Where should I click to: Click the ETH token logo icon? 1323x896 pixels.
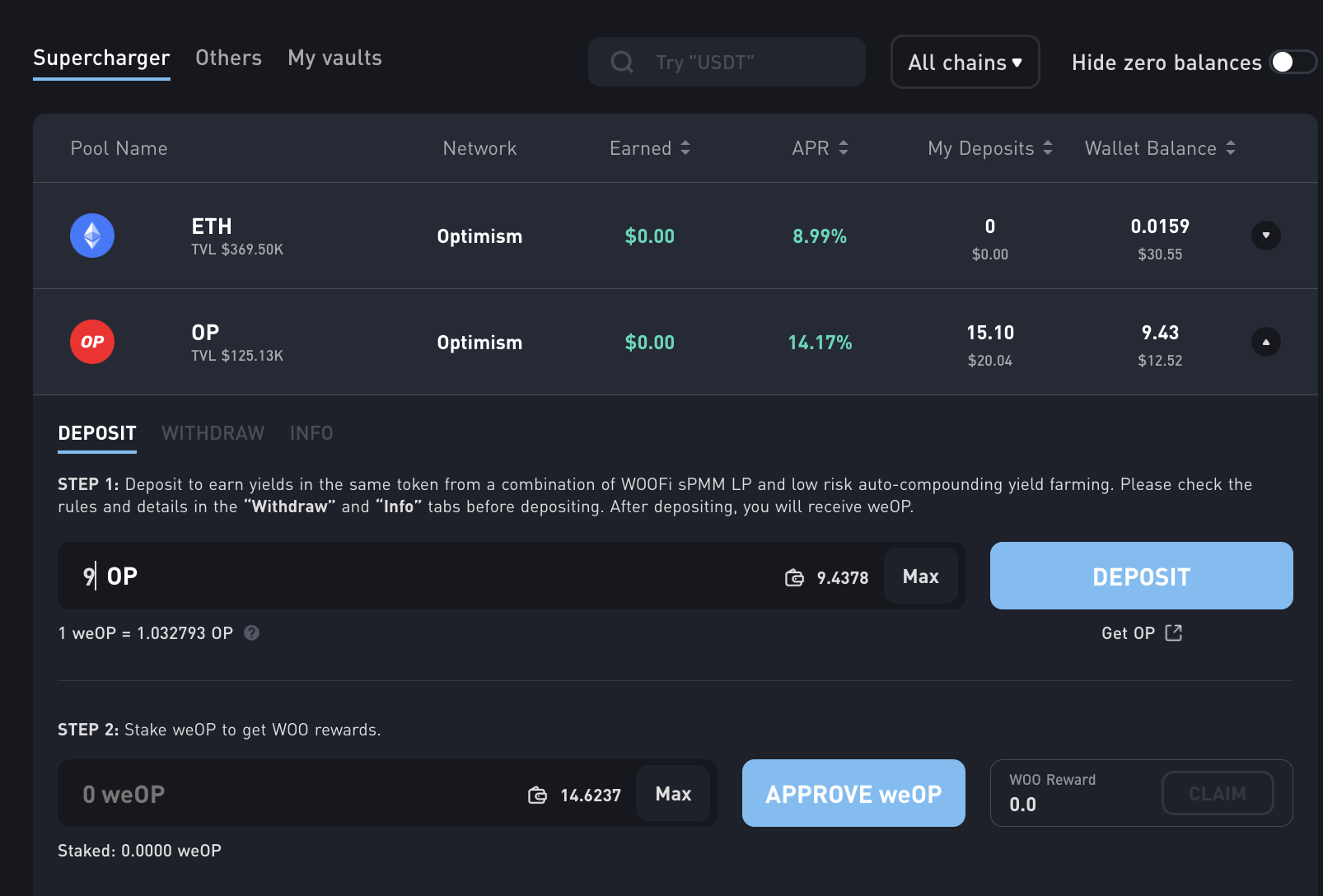pos(92,236)
